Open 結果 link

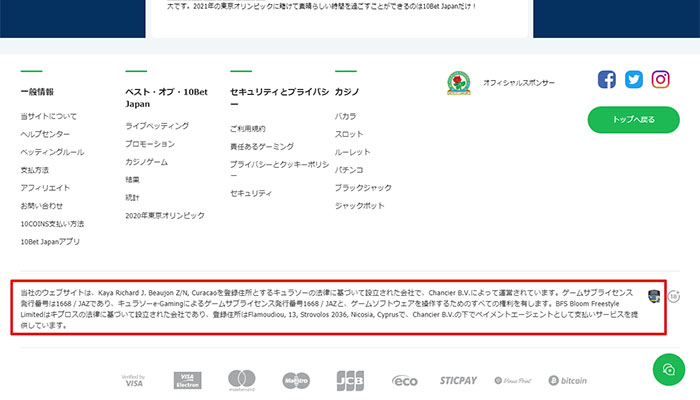(132, 179)
